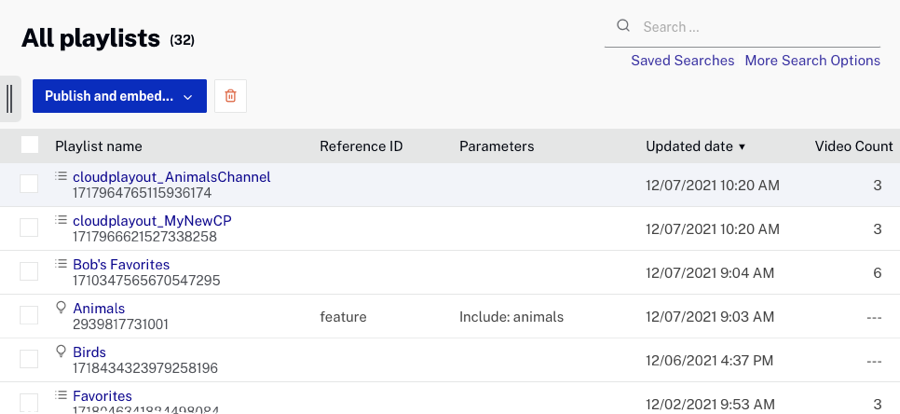The image size is (900, 414).
Task: Sort by the Video Count header
Action: point(853,146)
